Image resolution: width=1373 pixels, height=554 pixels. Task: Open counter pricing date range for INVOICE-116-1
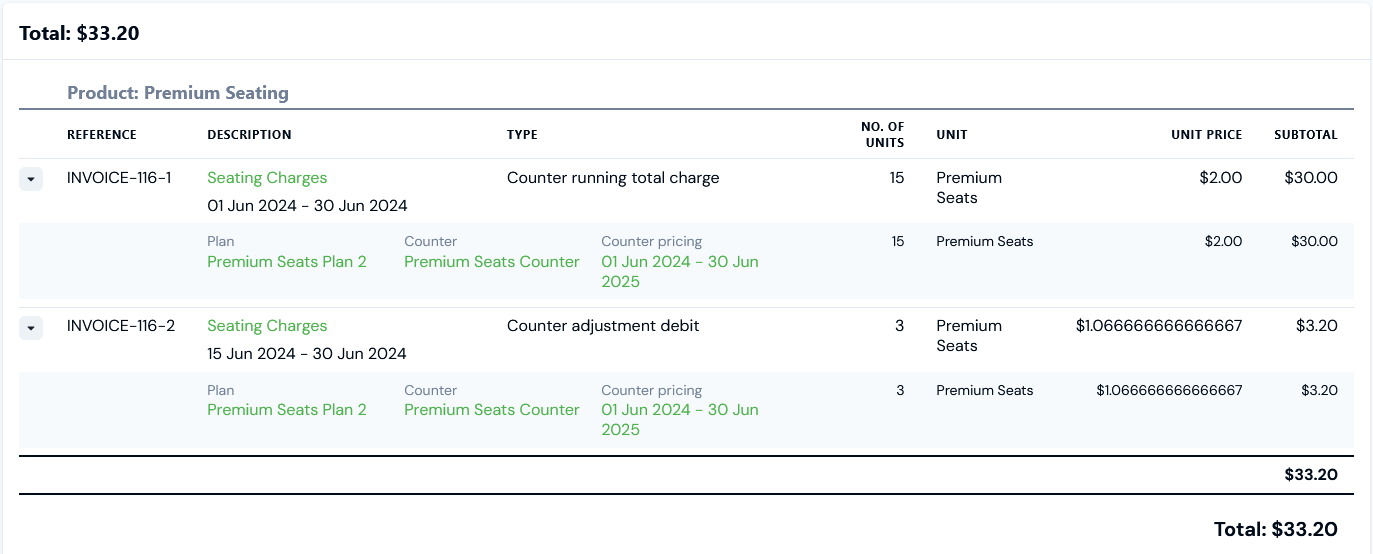(x=680, y=272)
